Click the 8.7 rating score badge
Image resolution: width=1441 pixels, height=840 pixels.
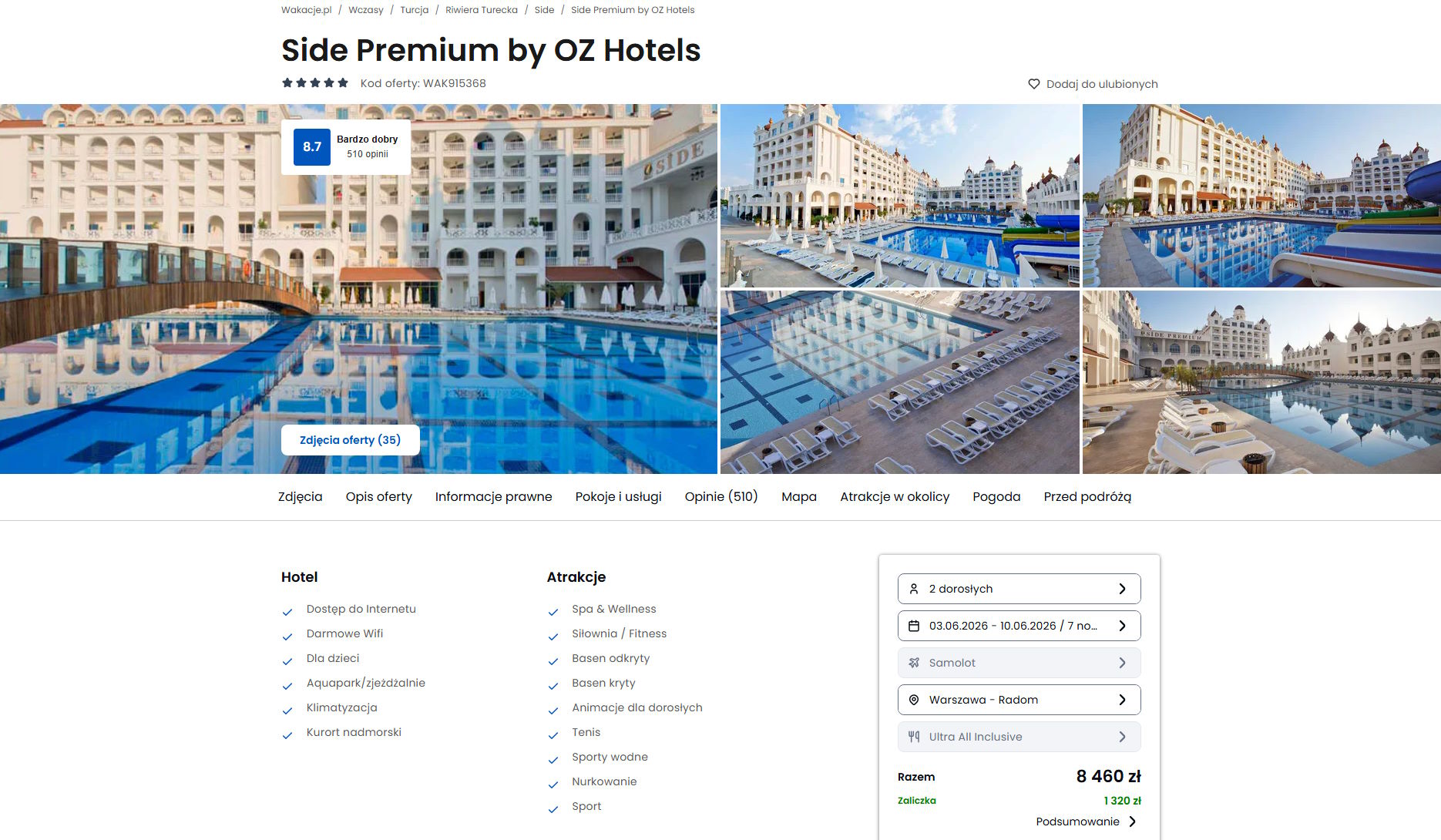pos(312,147)
